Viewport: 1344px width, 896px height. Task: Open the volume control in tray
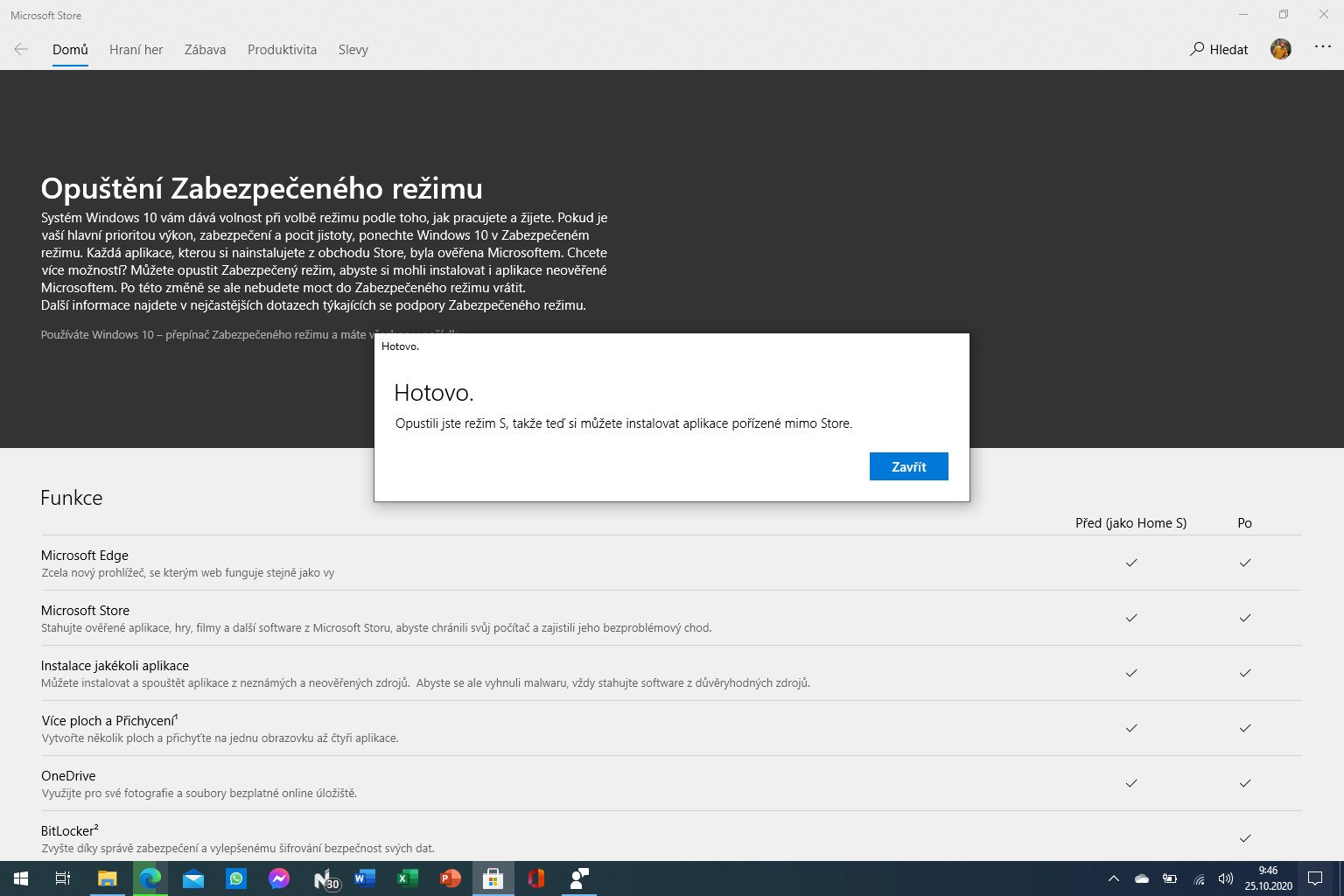[x=1226, y=878]
